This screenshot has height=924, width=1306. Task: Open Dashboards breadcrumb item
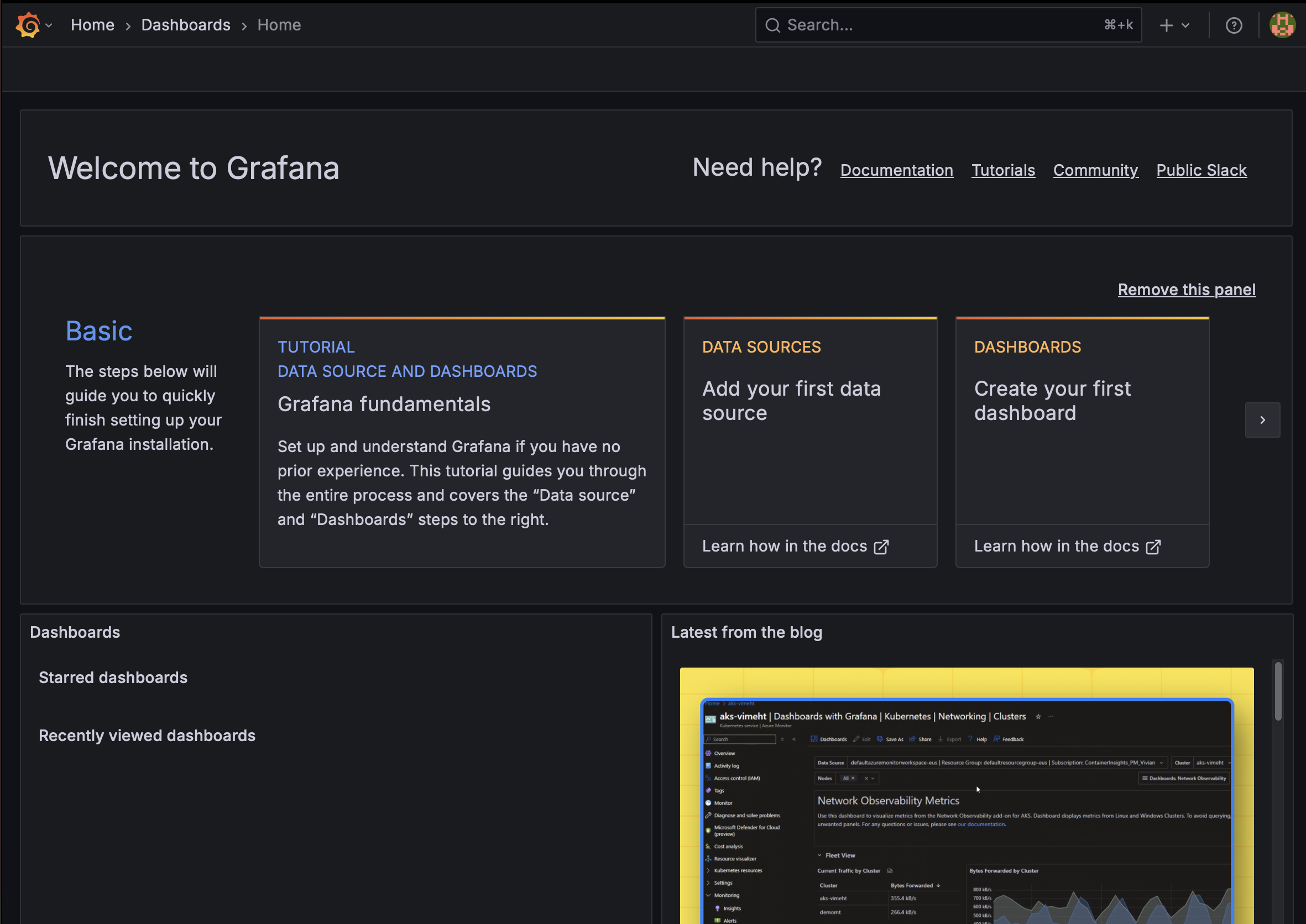(186, 25)
